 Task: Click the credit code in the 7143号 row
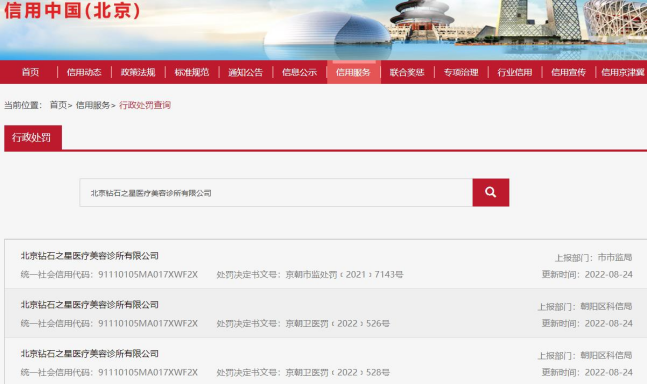click(148, 274)
